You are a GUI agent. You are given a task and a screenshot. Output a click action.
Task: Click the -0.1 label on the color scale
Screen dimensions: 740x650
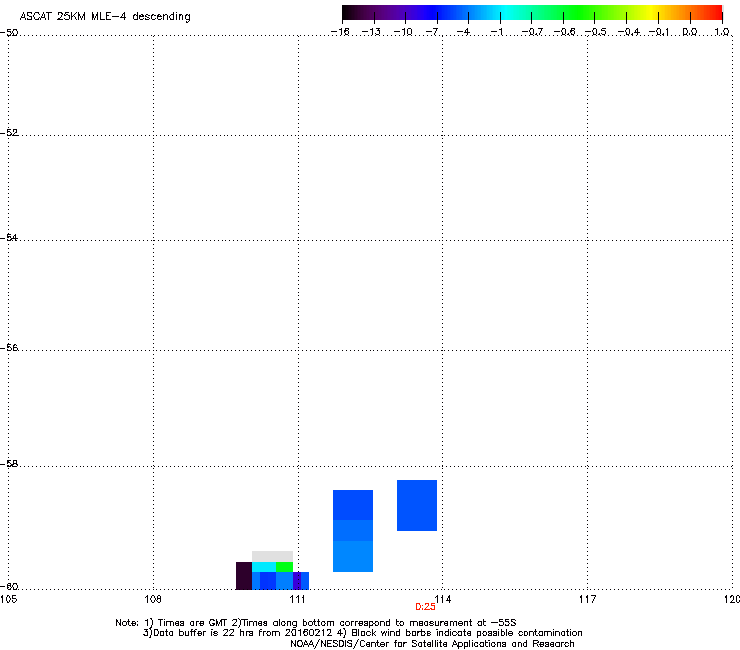tap(659, 32)
